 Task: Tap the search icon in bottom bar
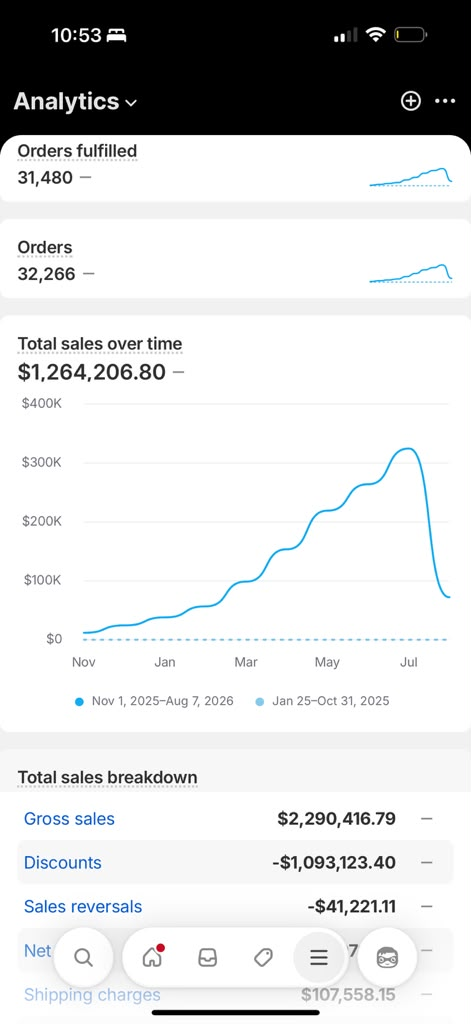[83, 957]
